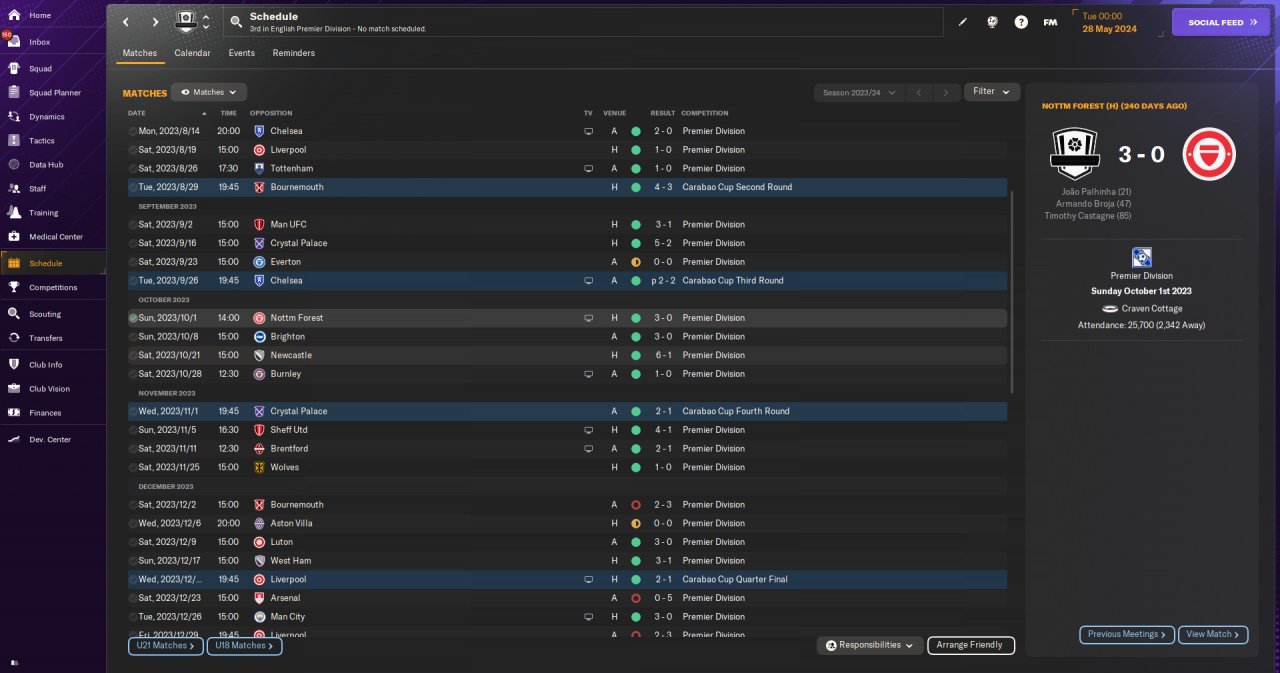Open Club Info from sidebar
The width and height of the screenshot is (1280, 673).
pyautogui.click(x=46, y=365)
